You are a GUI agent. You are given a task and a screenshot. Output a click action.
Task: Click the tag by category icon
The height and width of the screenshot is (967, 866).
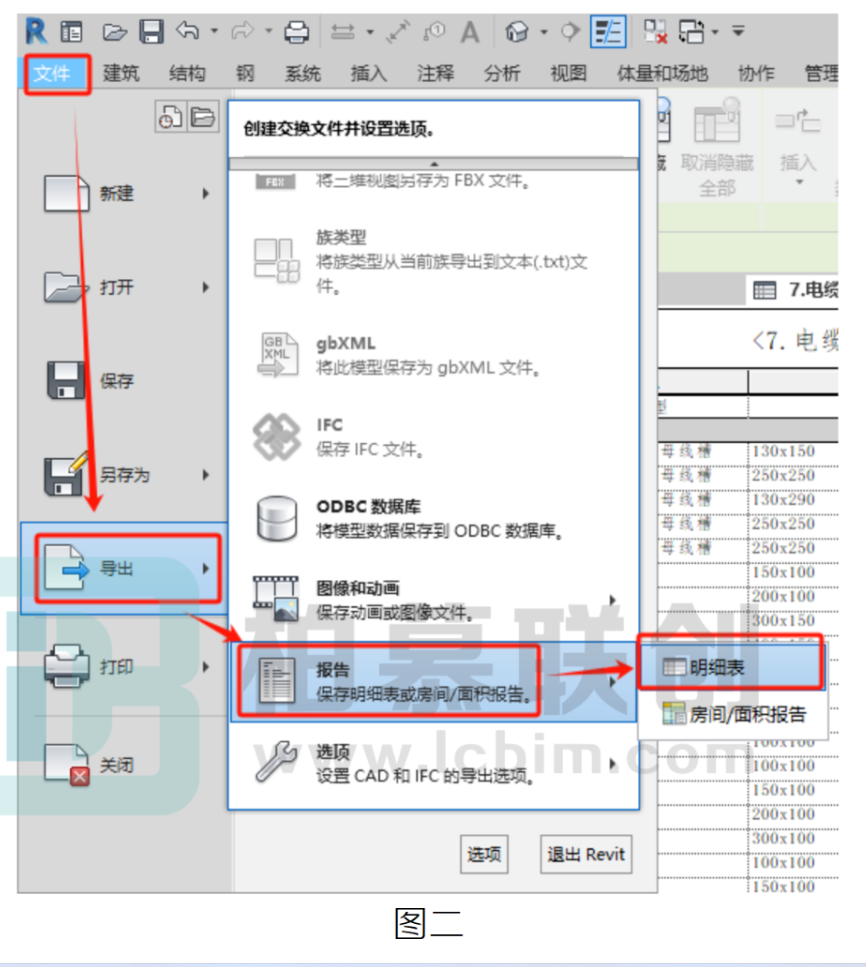pos(434,31)
